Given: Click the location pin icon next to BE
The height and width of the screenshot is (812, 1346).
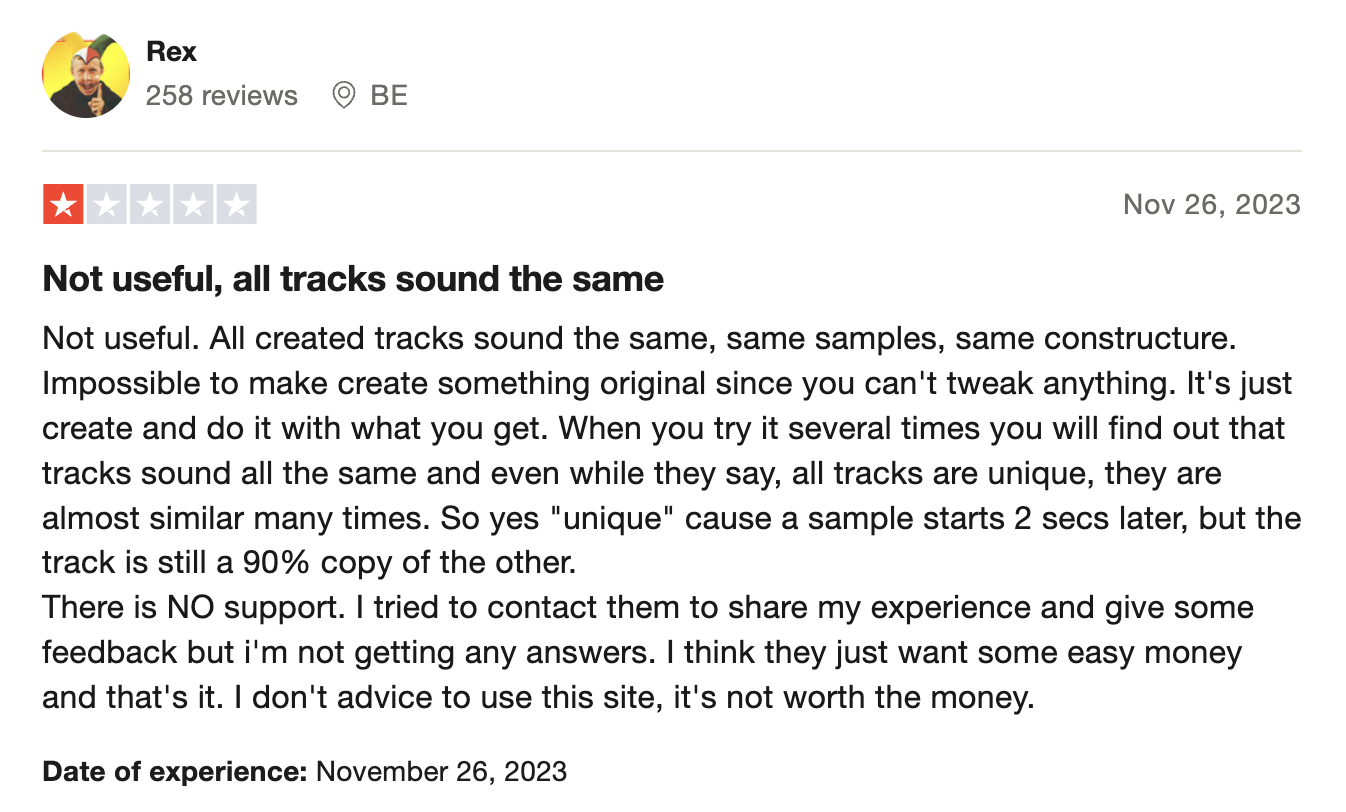Looking at the screenshot, I should click(344, 95).
